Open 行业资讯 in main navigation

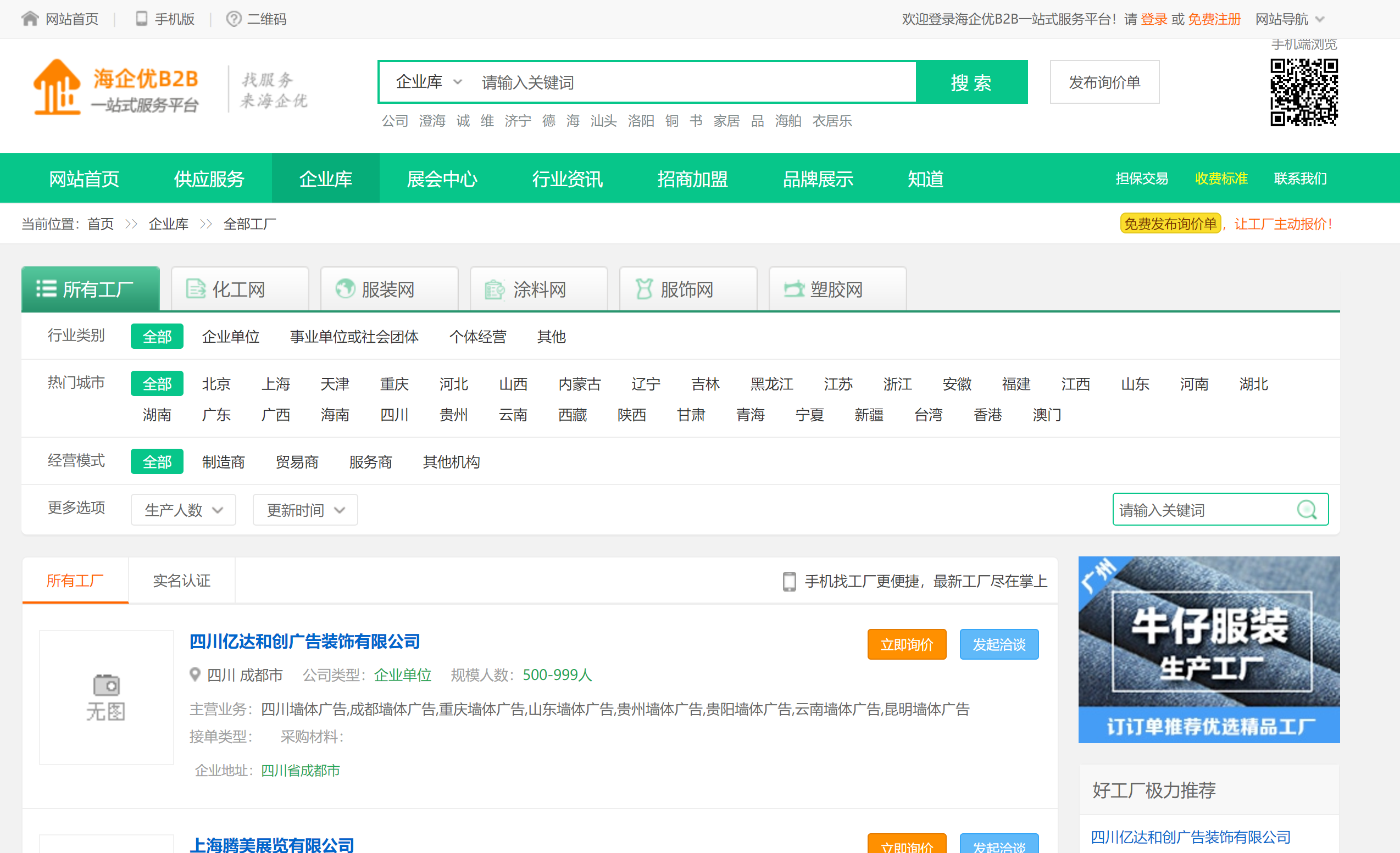(x=567, y=179)
